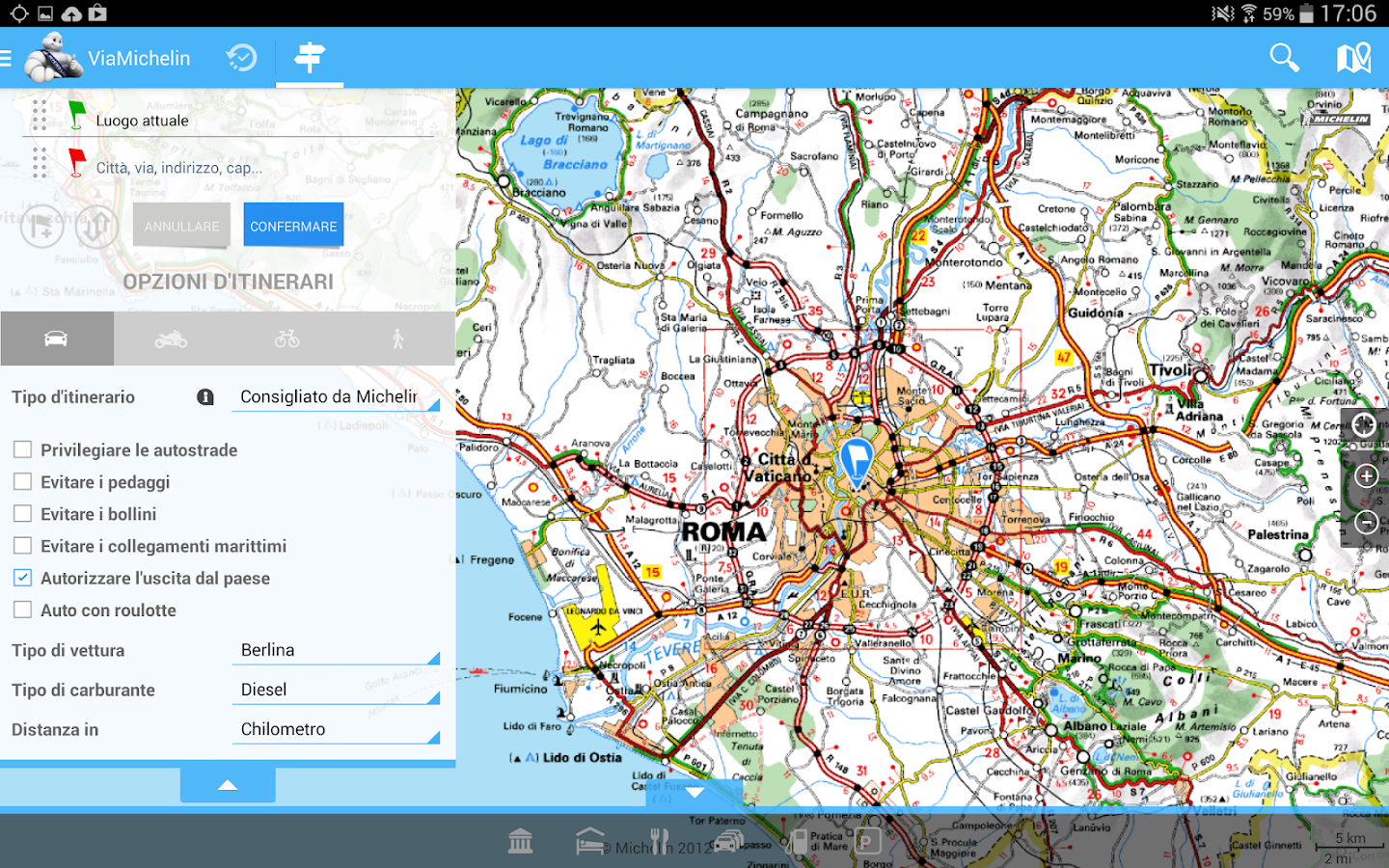Open the hamburger navigation menu
1389x868 pixels.
(6, 58)
